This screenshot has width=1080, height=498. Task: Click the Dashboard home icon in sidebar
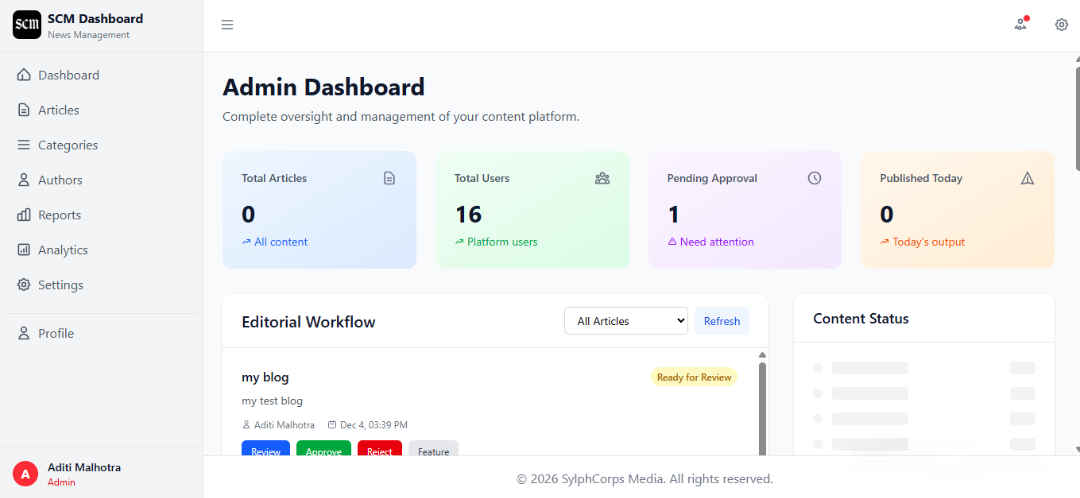[24, 75]
